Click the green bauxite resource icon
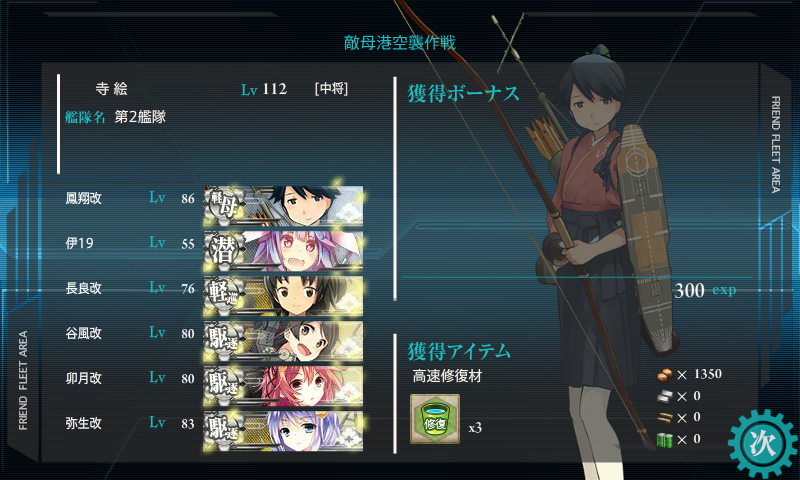Viewport: 800px width, 480px height. pos(665,439)
